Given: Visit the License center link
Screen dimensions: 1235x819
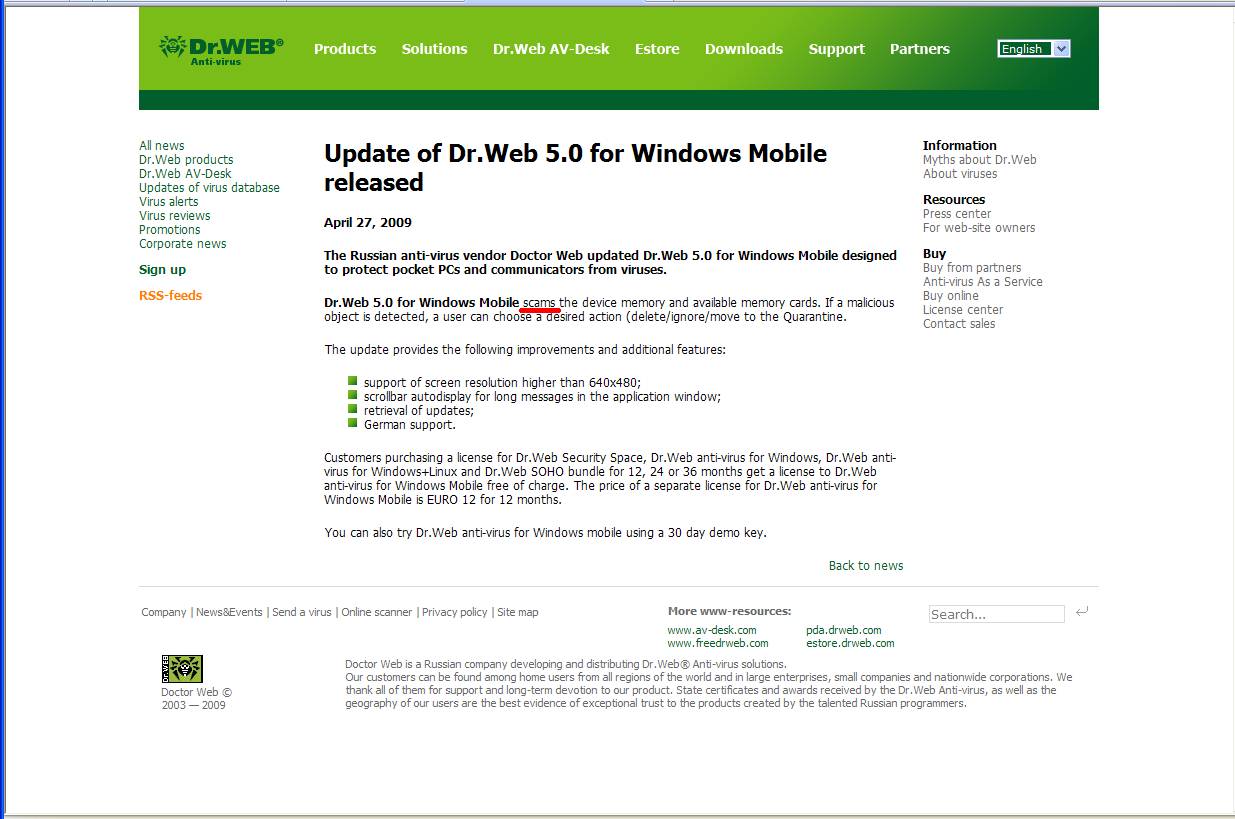Looking at the screenshot, I should [x=963, y=310].
